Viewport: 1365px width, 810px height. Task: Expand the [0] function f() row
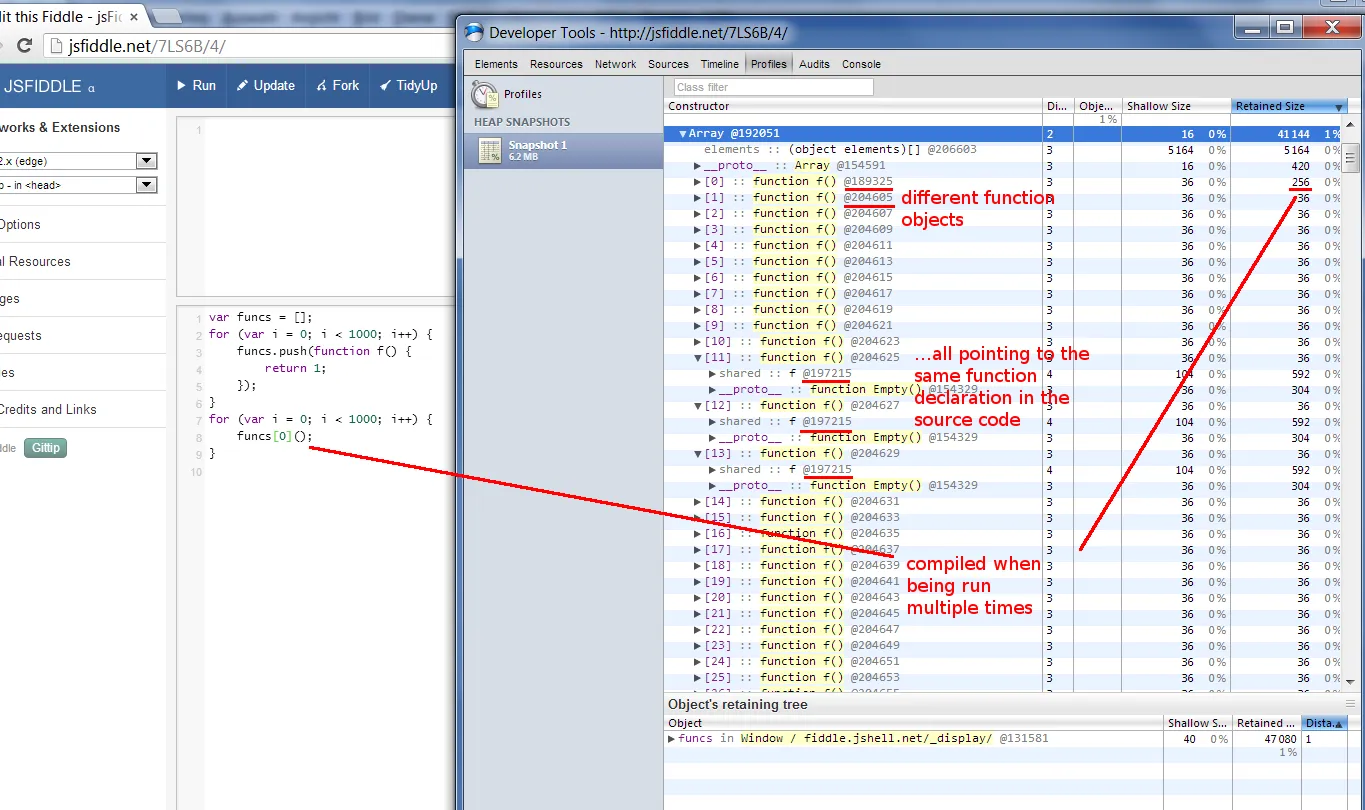point(698,182)
